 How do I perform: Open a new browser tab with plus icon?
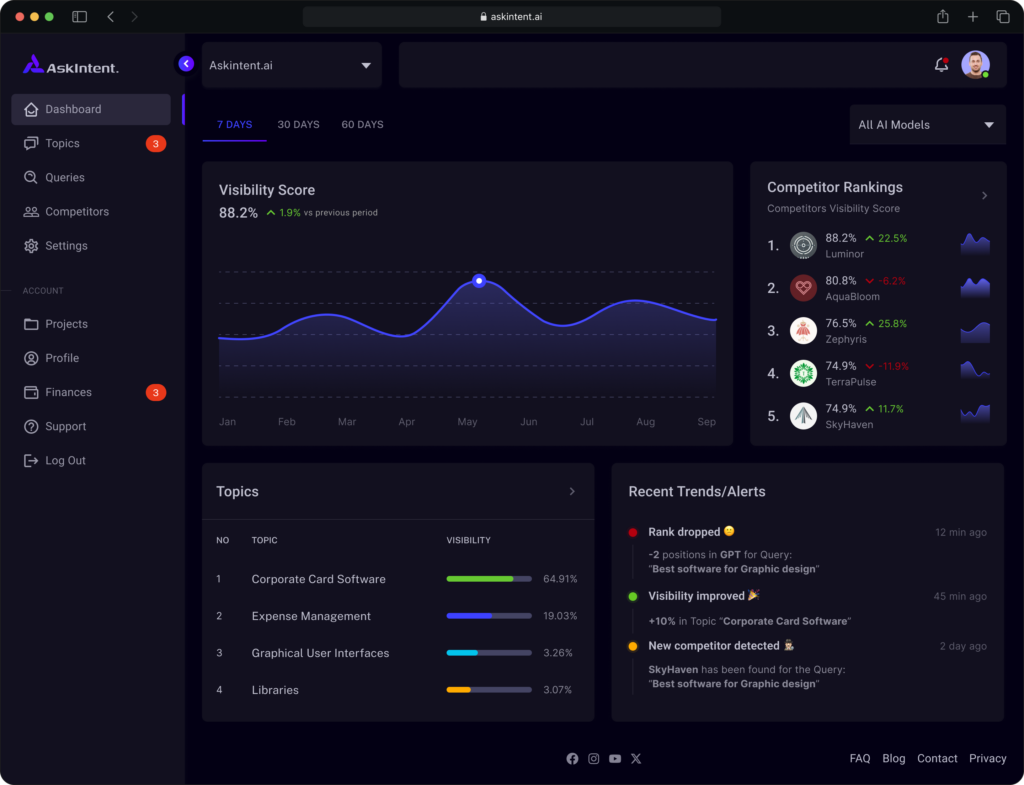pyautogui.click(x=973, y=17)
